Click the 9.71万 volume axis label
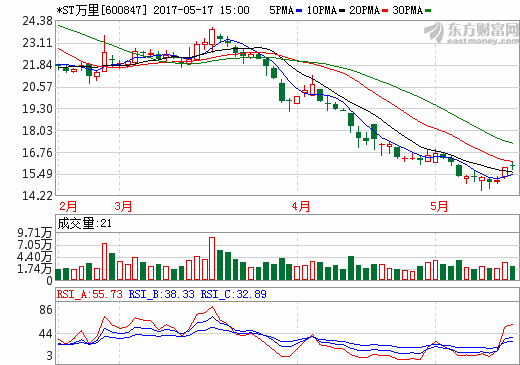520x365 pixels. point(35,233)
